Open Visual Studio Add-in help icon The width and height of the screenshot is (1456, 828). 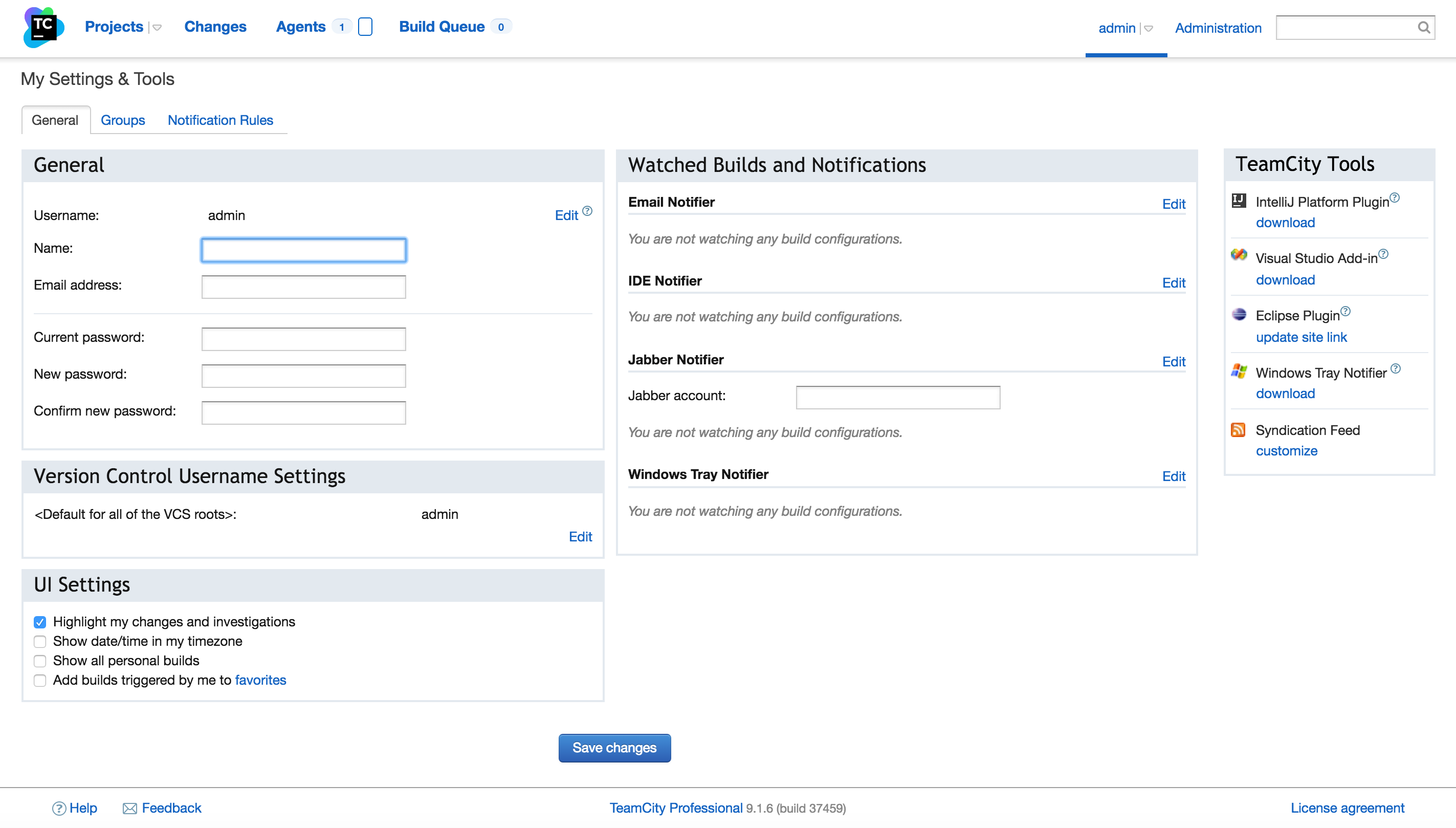1383,254
